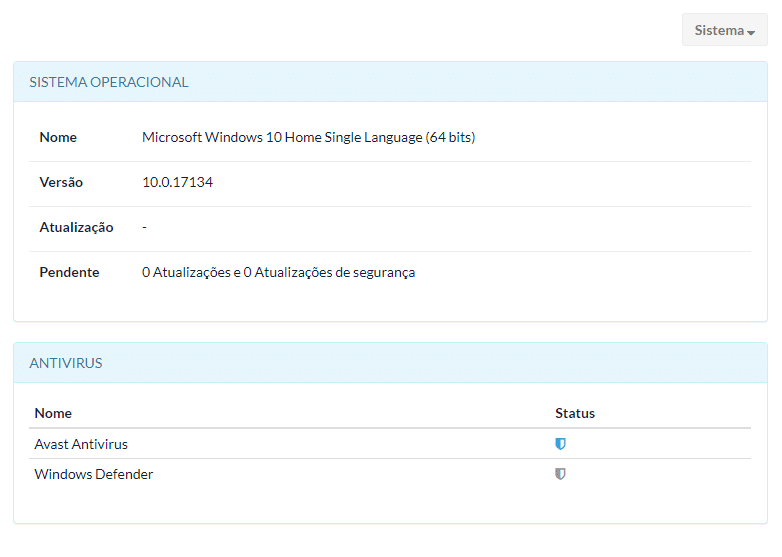This screenshot has height=557, width=782.
Task: Click the pending updates text
Action: click(278, 272)
